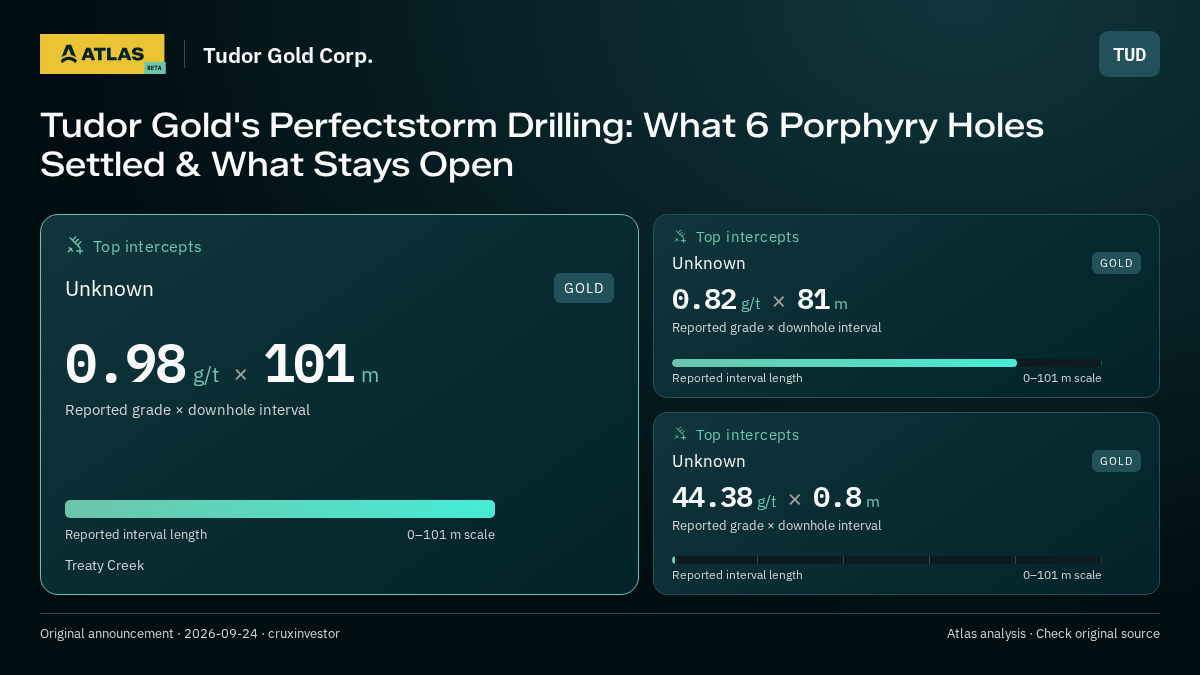The width and height of the screenshot is (1200, 675).
Task: Click the drill icon in the 0.82 g/t card
Action: click(x=680, y=237)
